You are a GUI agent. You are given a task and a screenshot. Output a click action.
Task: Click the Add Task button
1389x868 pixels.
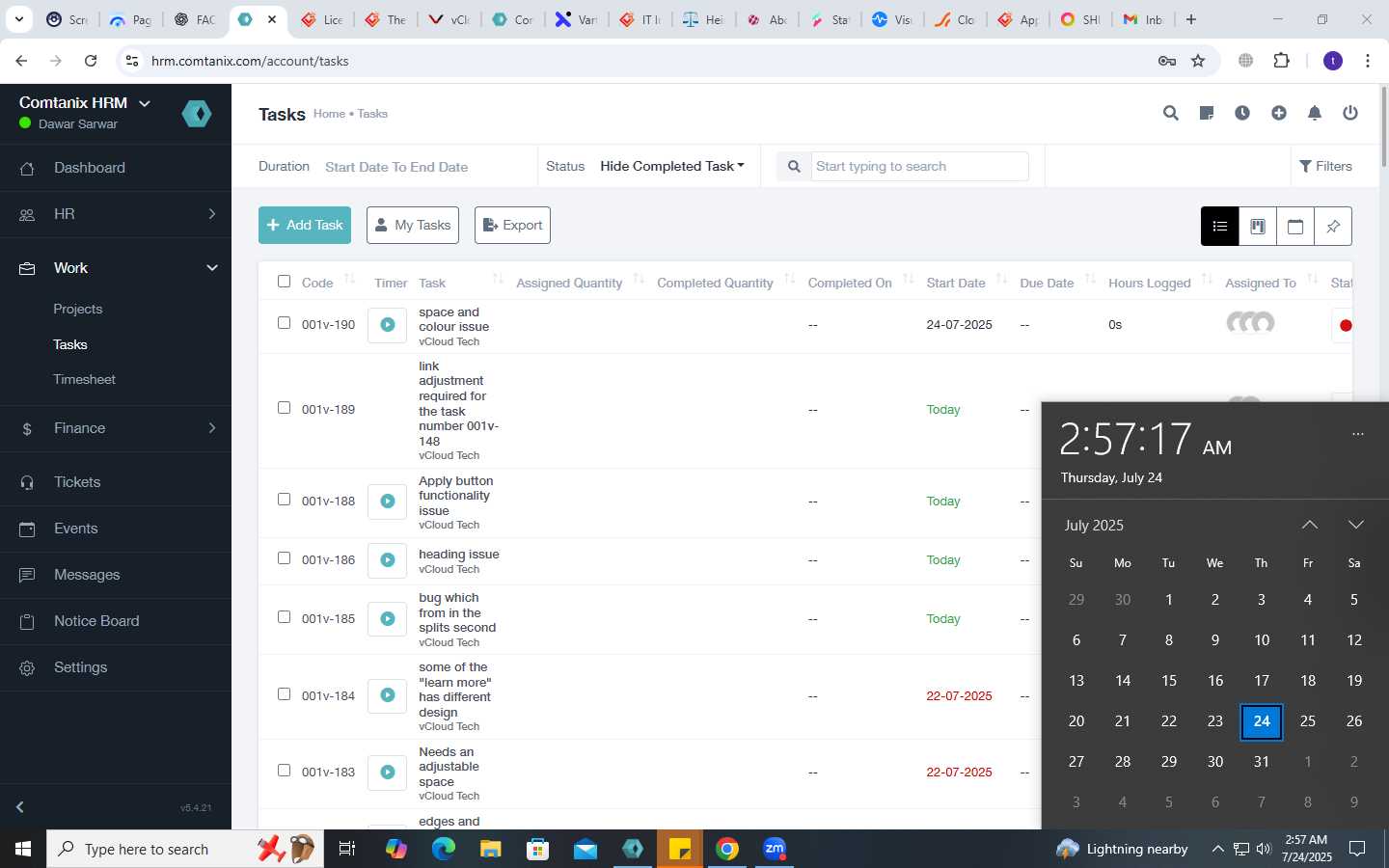[x=305, y=226]
